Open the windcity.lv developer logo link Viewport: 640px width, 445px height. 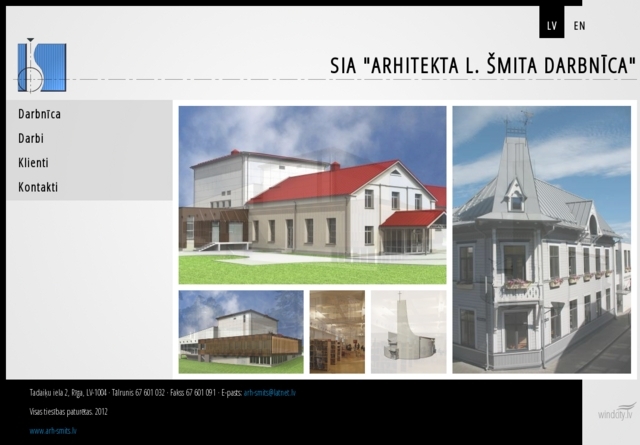point(617,411)
